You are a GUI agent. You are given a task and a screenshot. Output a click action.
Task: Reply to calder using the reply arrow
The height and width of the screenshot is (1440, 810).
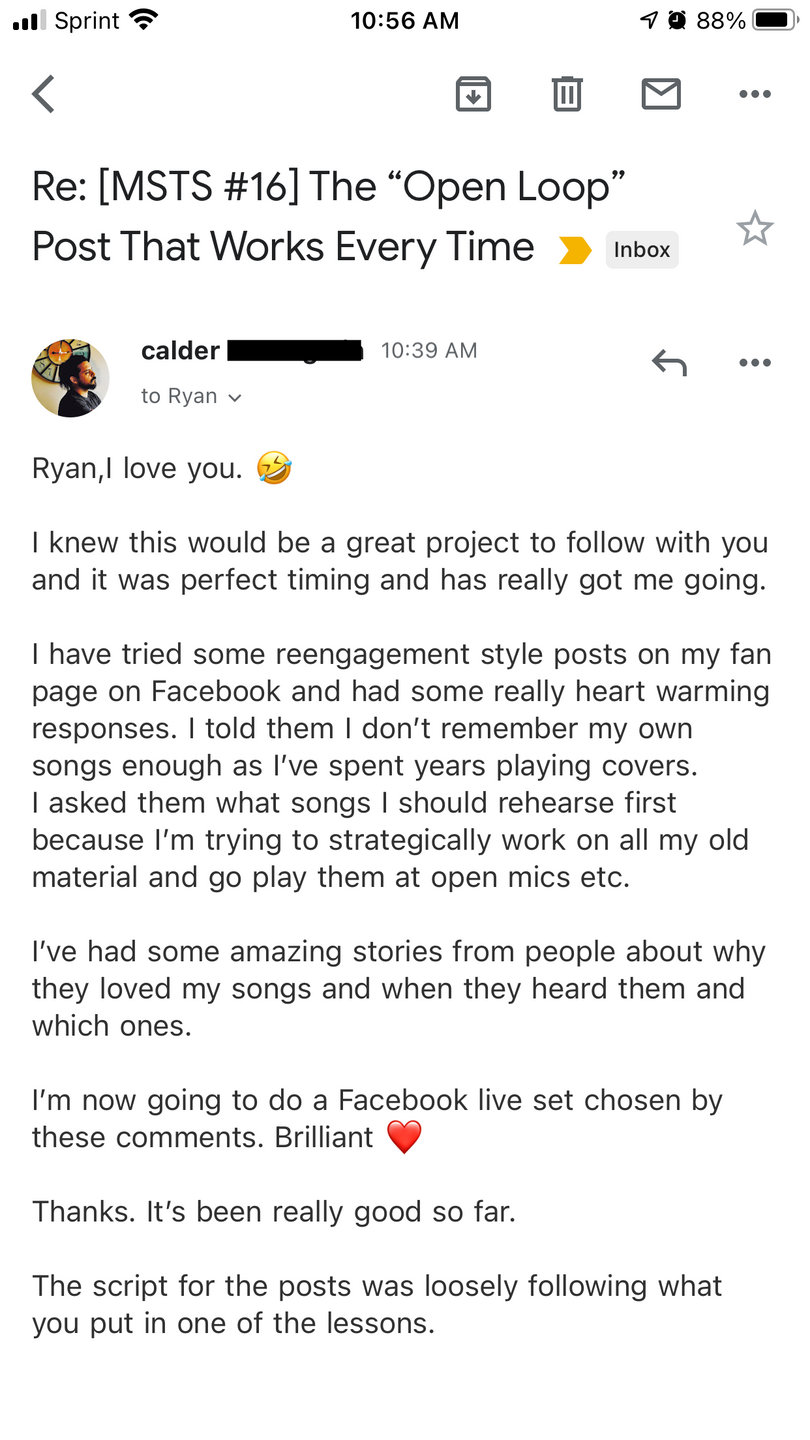[669, 362]
